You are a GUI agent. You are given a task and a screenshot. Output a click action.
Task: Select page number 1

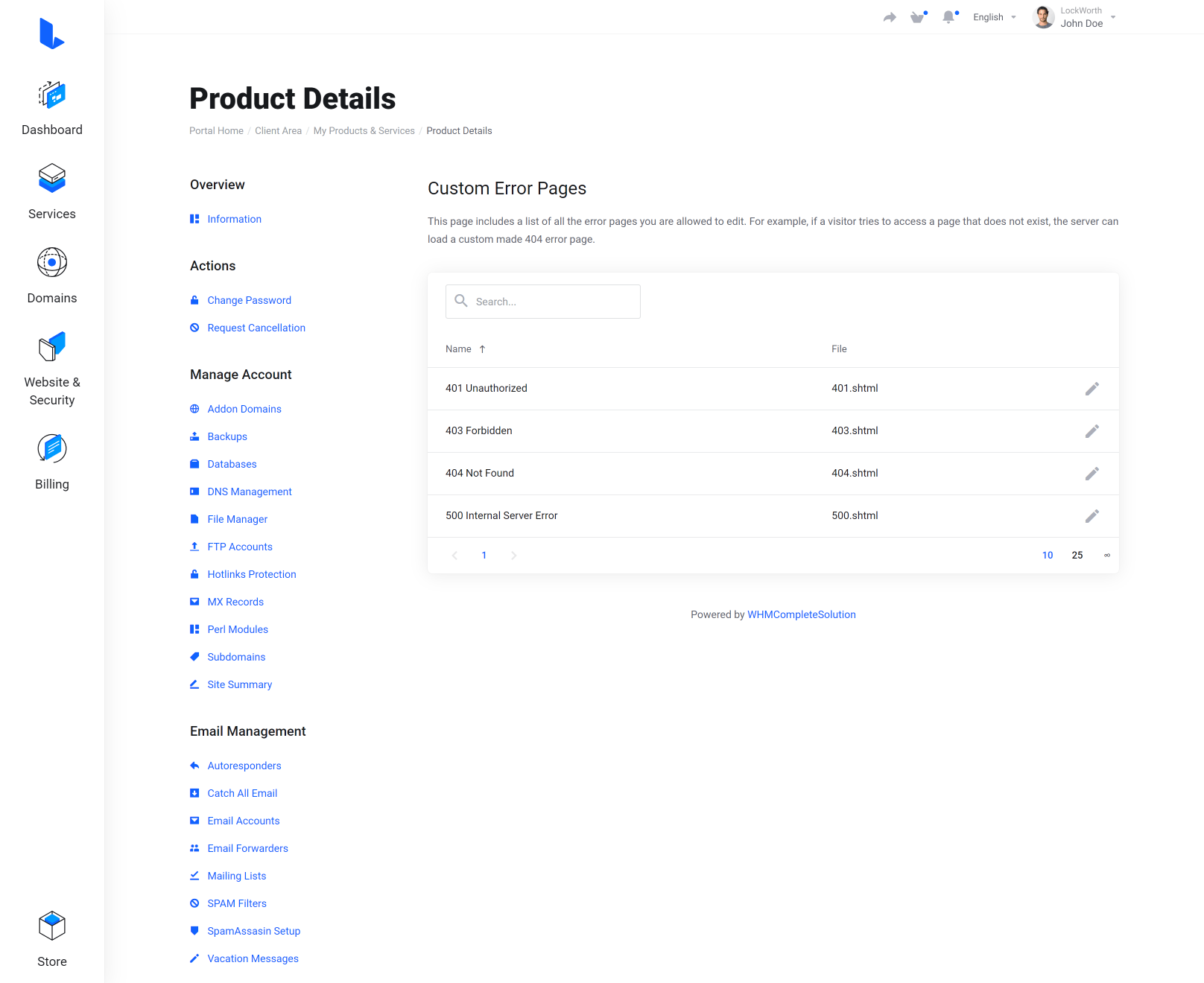coord(484,556)
